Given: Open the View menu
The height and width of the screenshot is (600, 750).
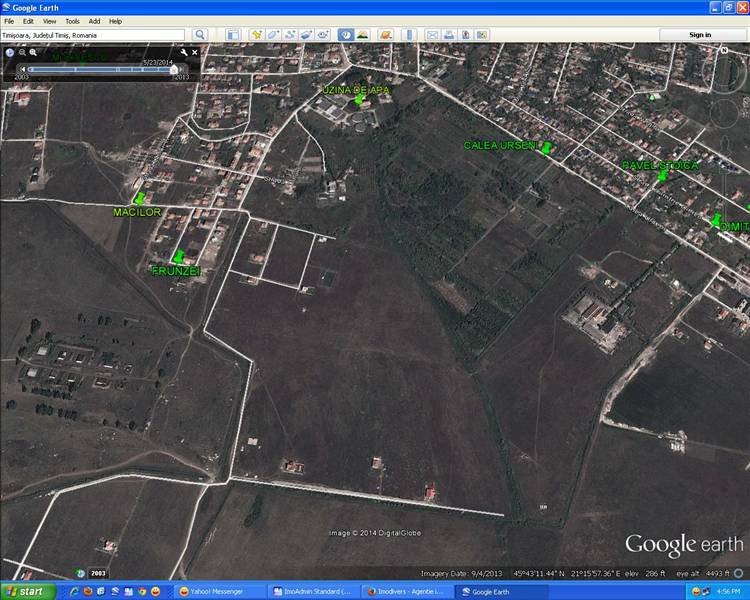Looking at the screenshot, I should pos(49,21).
